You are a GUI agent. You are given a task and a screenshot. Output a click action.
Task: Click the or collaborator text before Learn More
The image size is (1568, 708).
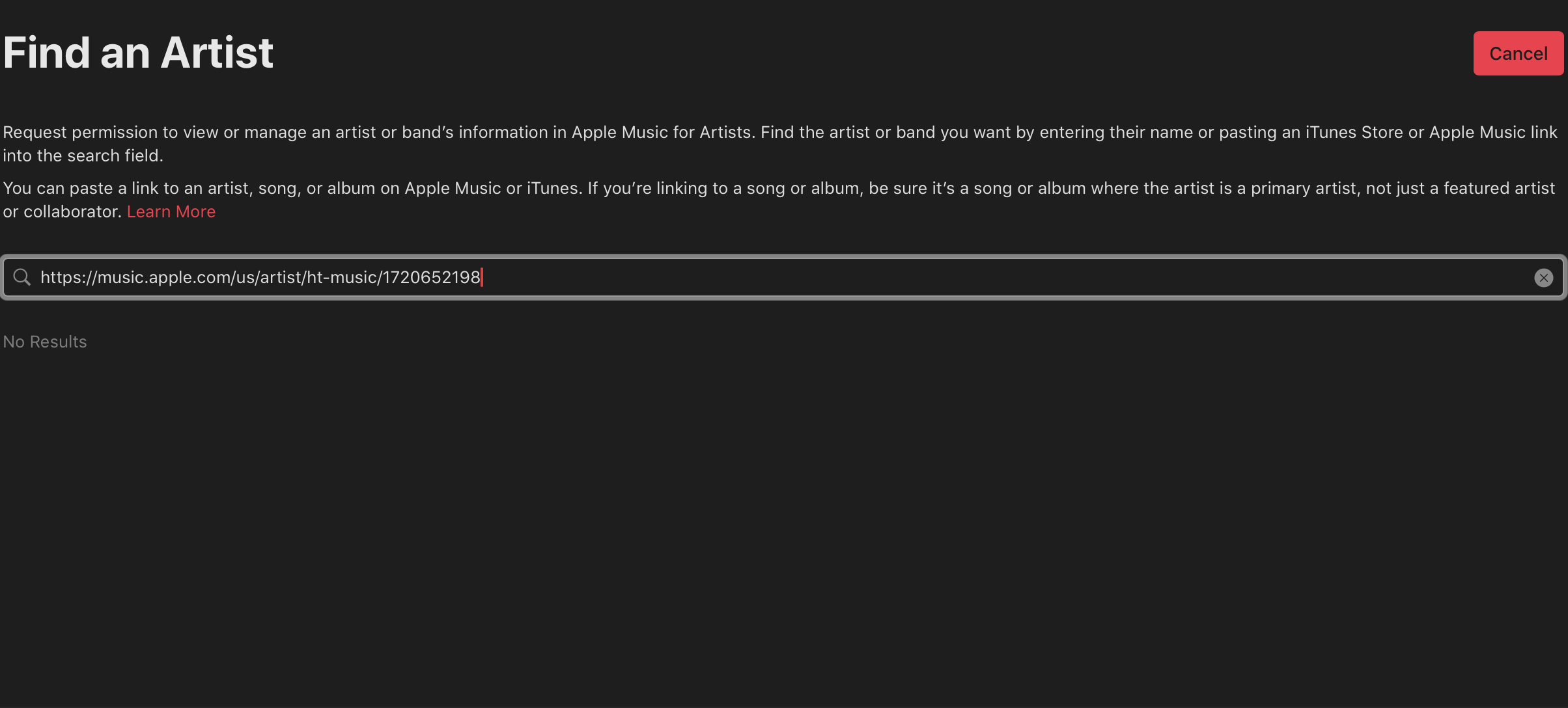[x=62, y=212]
